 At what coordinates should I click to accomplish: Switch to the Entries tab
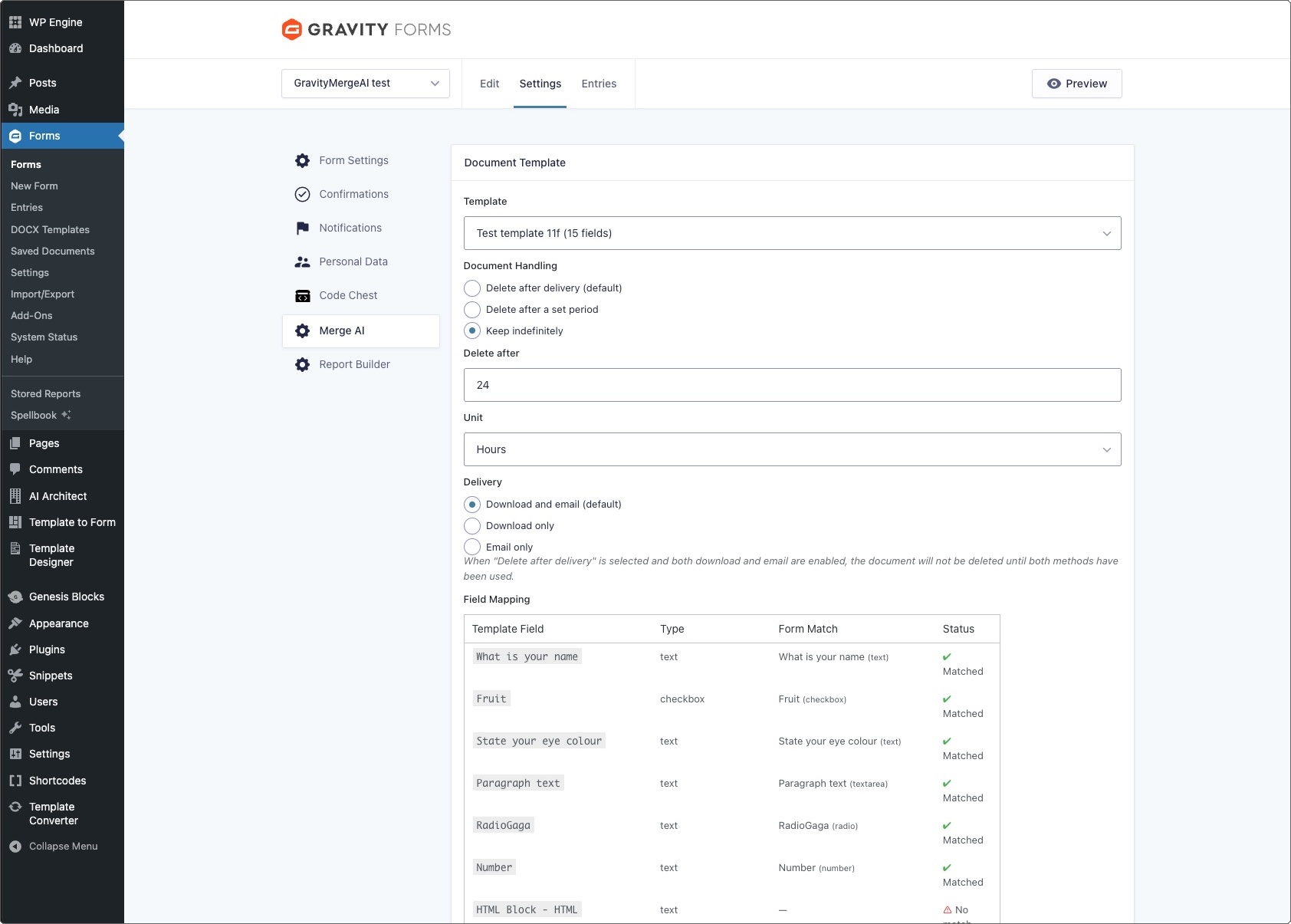pyautogui.click(x=598, y=84)
